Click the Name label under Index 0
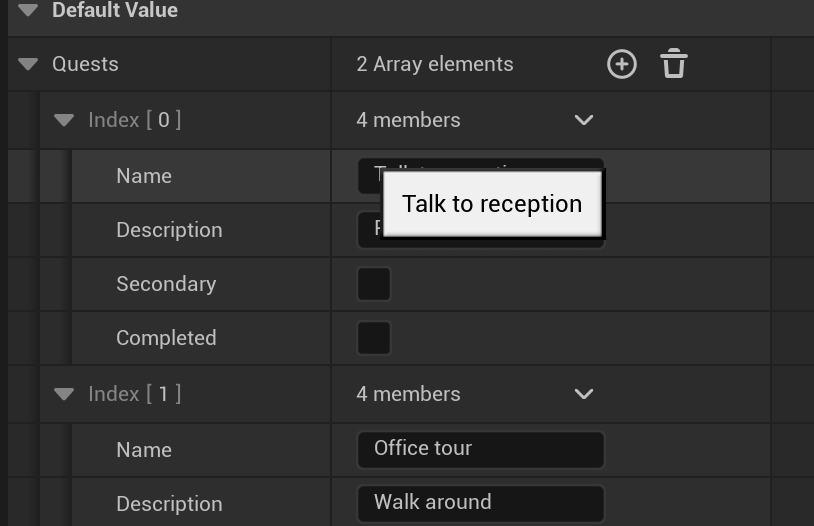This screenshot has height=526, width=814. coord(144,176)
